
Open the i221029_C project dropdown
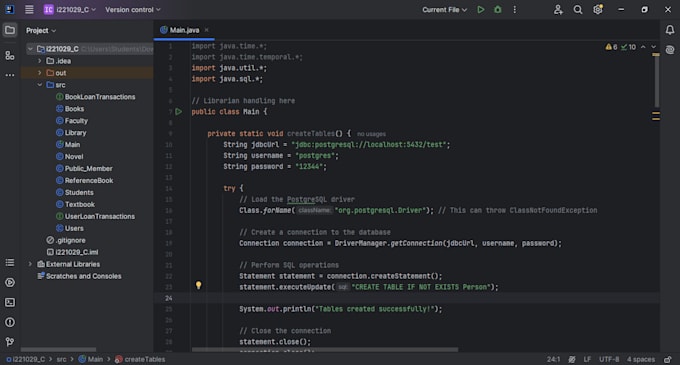click(x=70, y=10)
